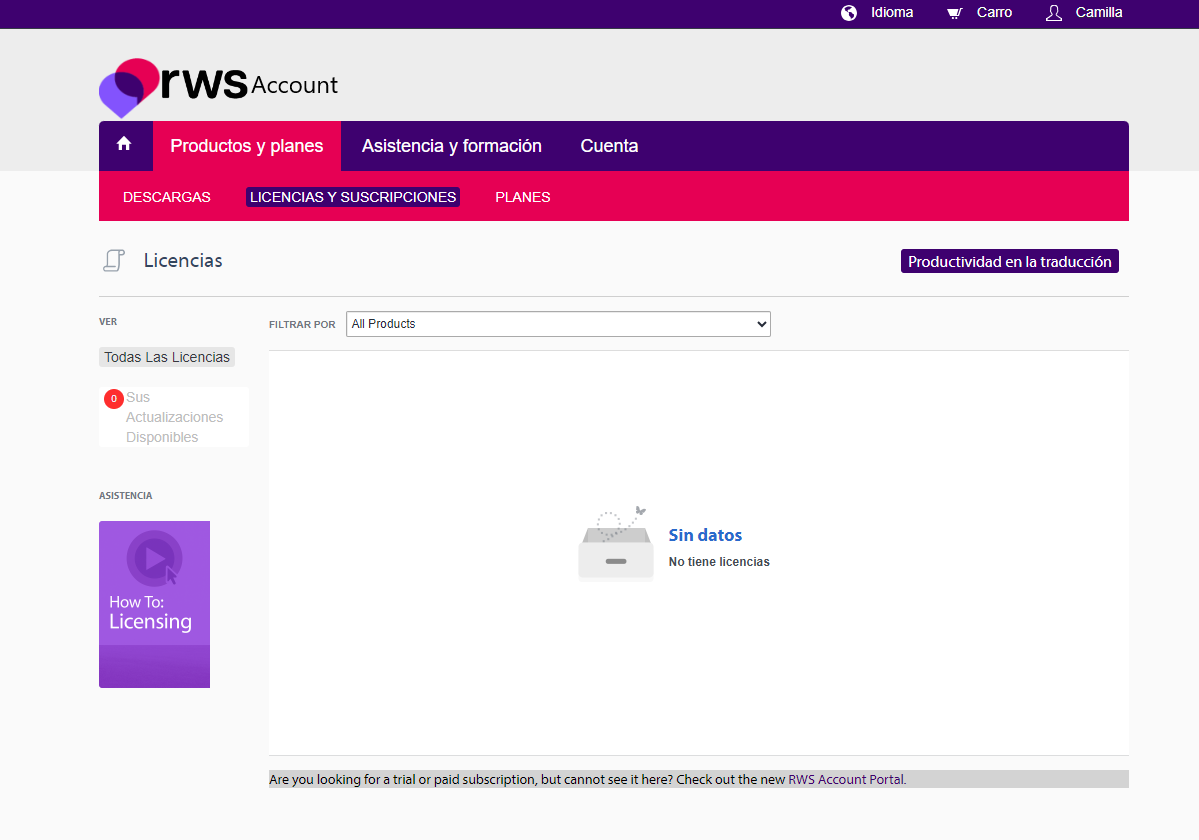Click Sus Actualizaciones Disponibles filter

(x=174, y=417)
